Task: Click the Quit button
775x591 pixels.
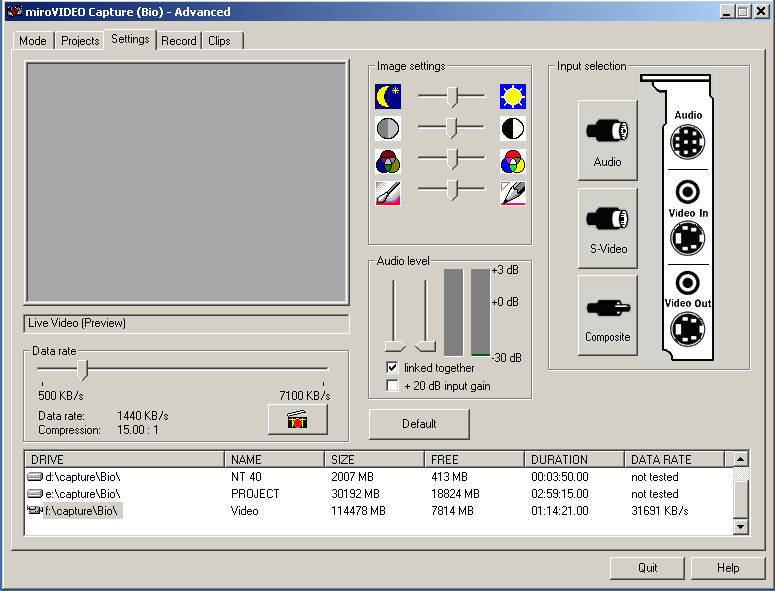Action: [x=647, y=568]
